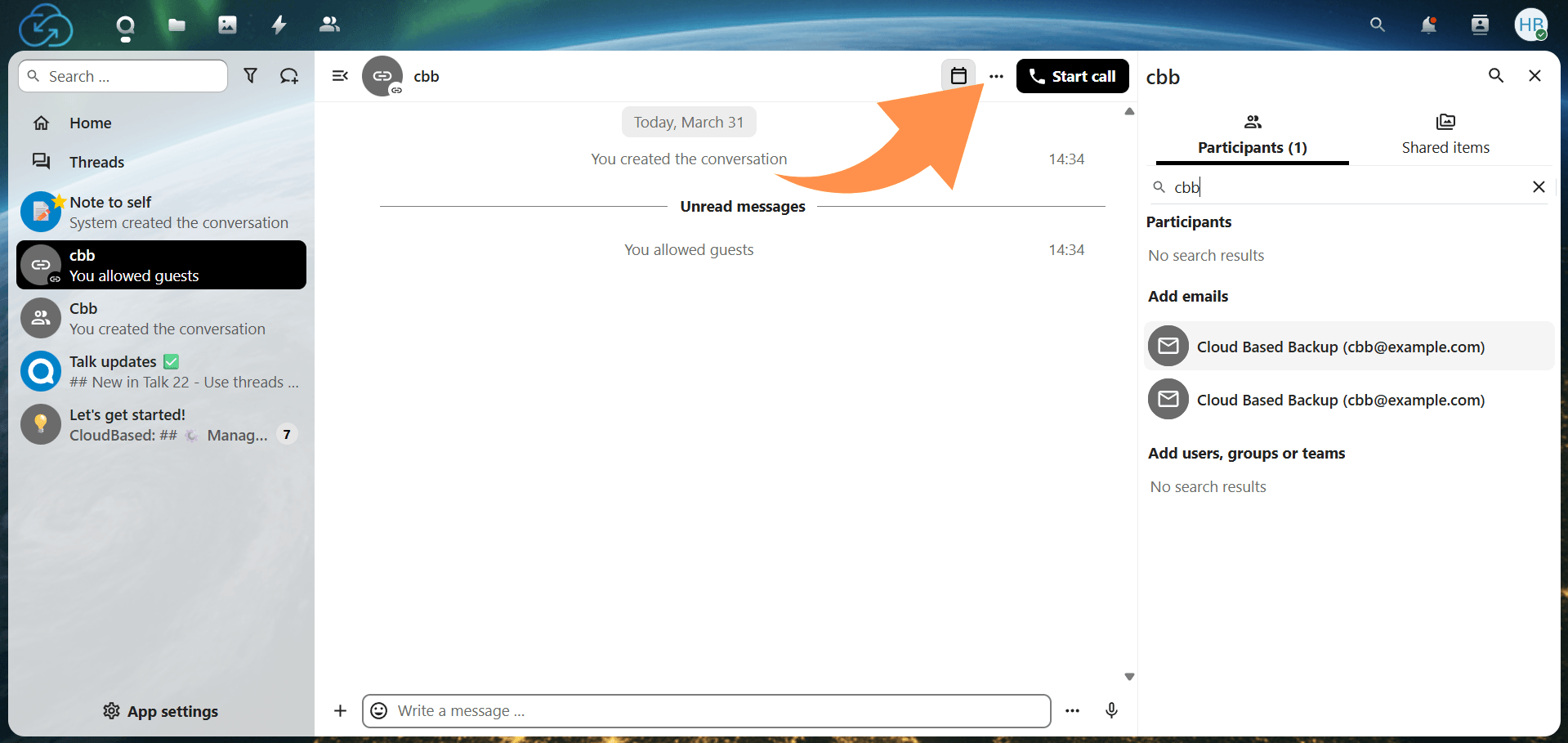Select the Participants tab
This screenshot has height=743, width=1568.
[1252, 133]
